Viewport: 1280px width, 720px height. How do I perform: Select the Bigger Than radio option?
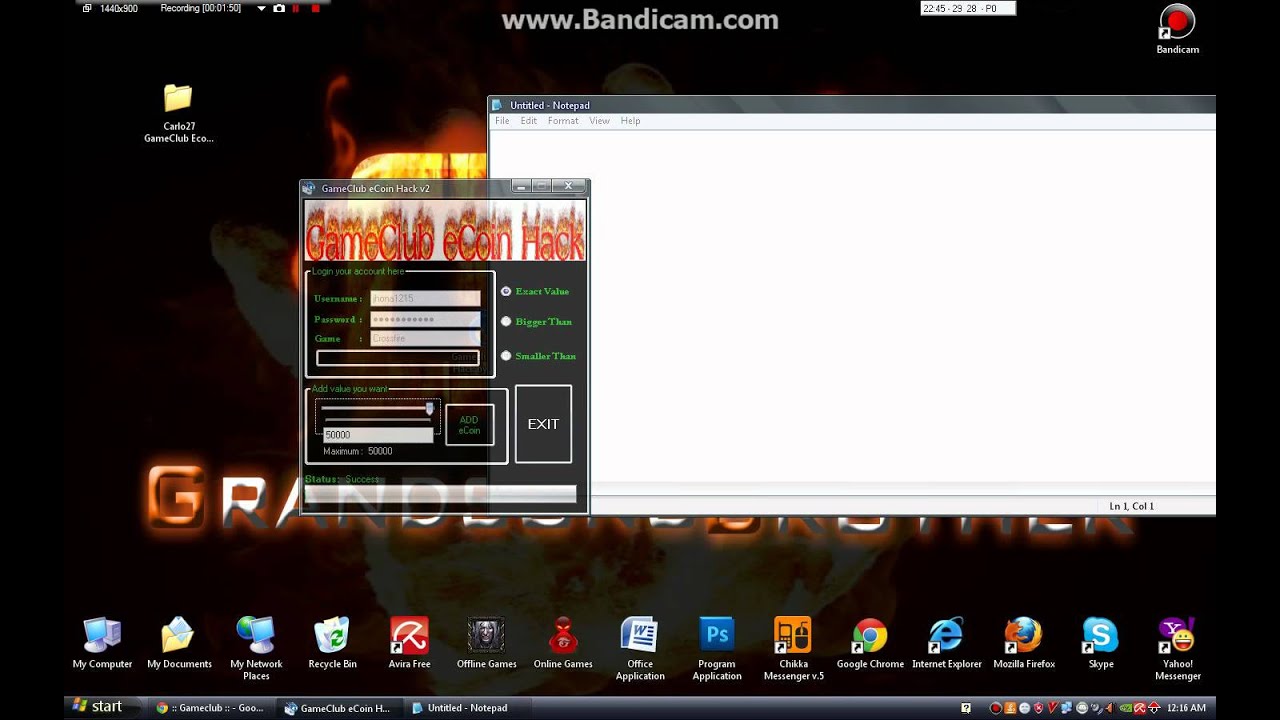[506, 322]
